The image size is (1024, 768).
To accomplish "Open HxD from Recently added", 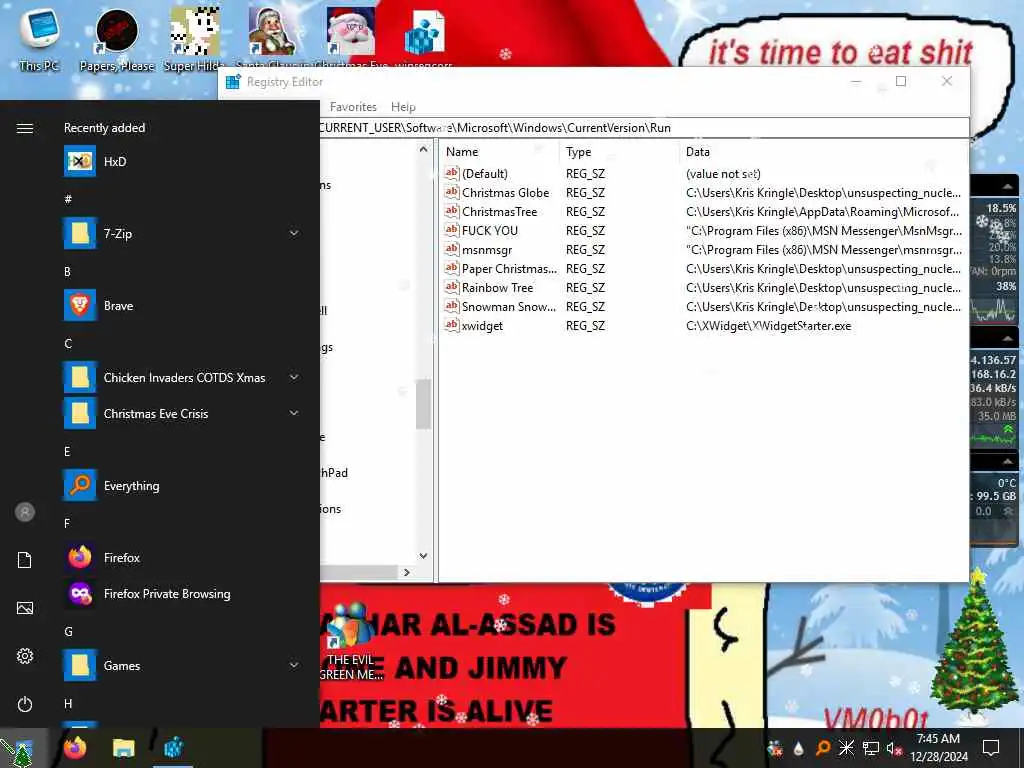I will (183, 161).
